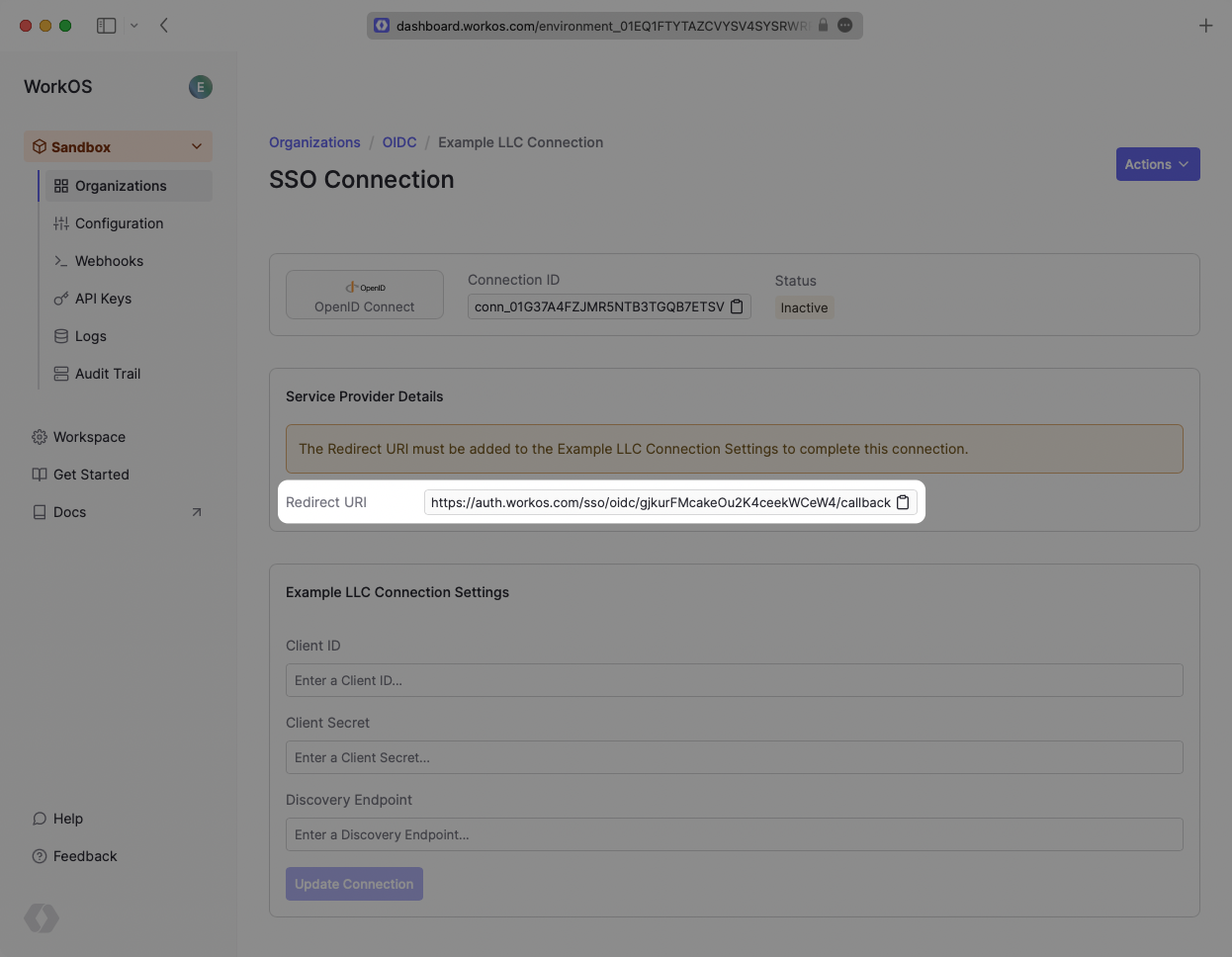Viewport: 1232px width, 957px height.
Task: Open the Actions dropdown menu
Action: click(x=1157, y=164)
